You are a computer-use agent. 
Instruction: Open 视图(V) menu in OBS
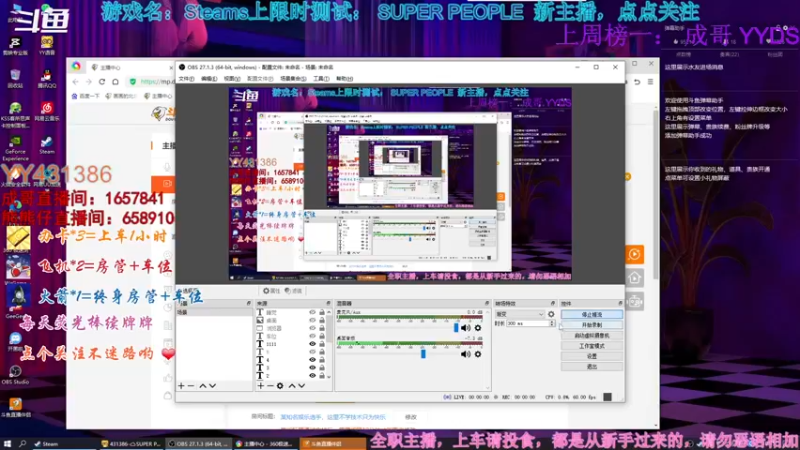(232, 79)
